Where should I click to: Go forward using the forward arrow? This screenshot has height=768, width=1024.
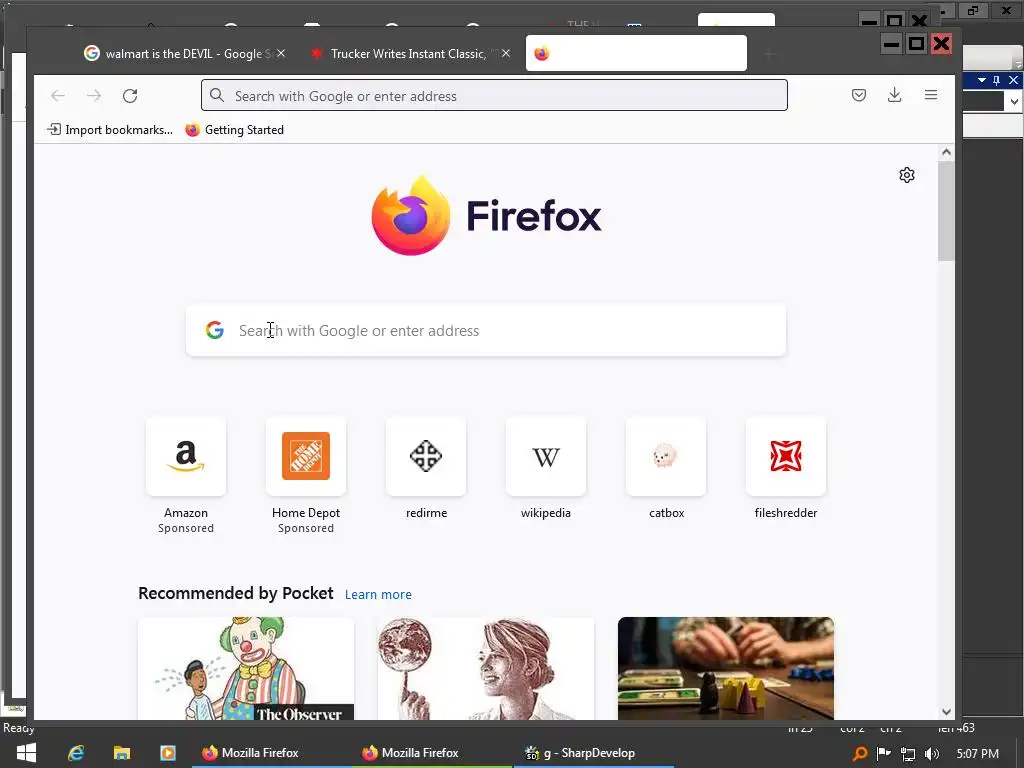[94, 96]
